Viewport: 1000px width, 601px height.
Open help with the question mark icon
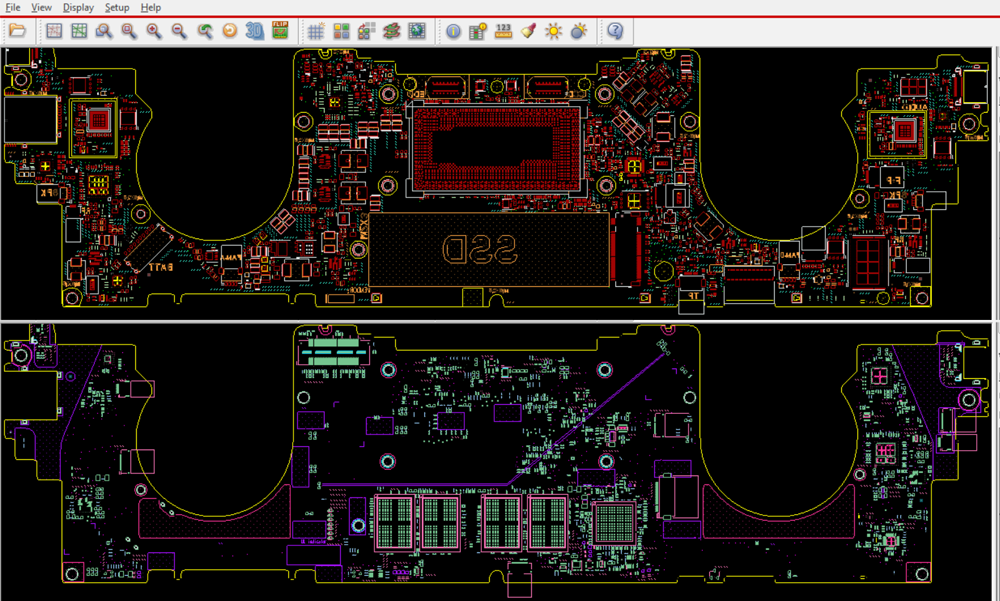pyautogui.click(x=615, y=31)
